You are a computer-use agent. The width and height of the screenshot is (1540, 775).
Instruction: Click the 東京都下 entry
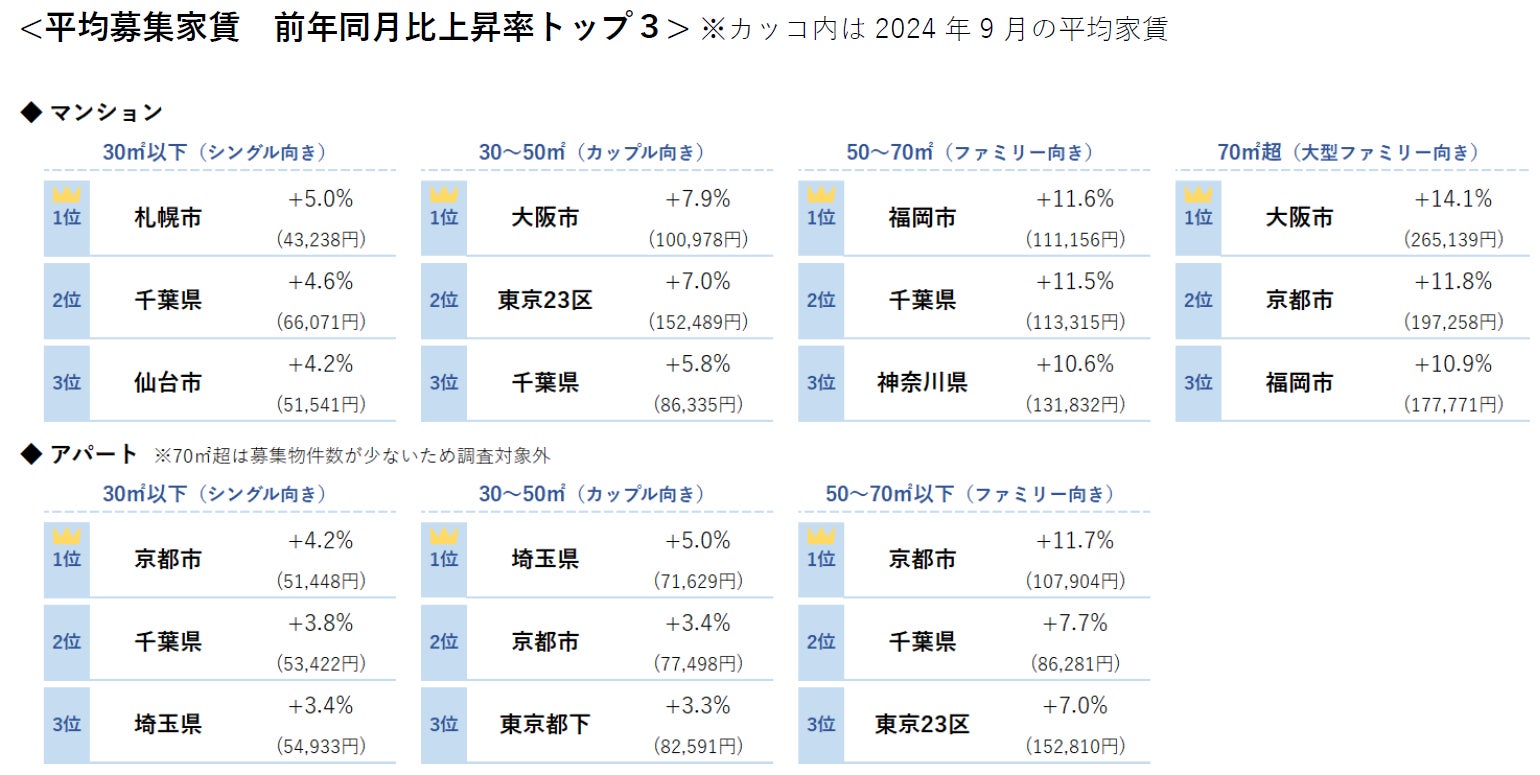[x=545, y=724]
